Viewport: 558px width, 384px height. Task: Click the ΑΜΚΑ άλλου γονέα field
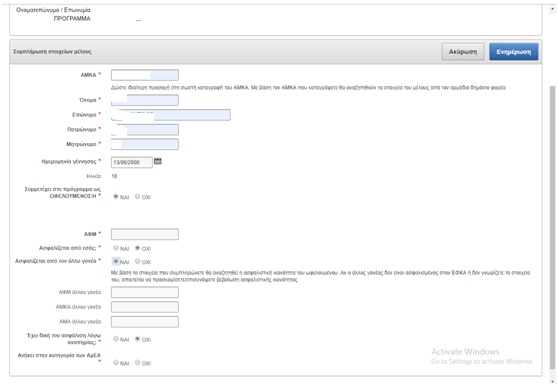pos(145,307)
